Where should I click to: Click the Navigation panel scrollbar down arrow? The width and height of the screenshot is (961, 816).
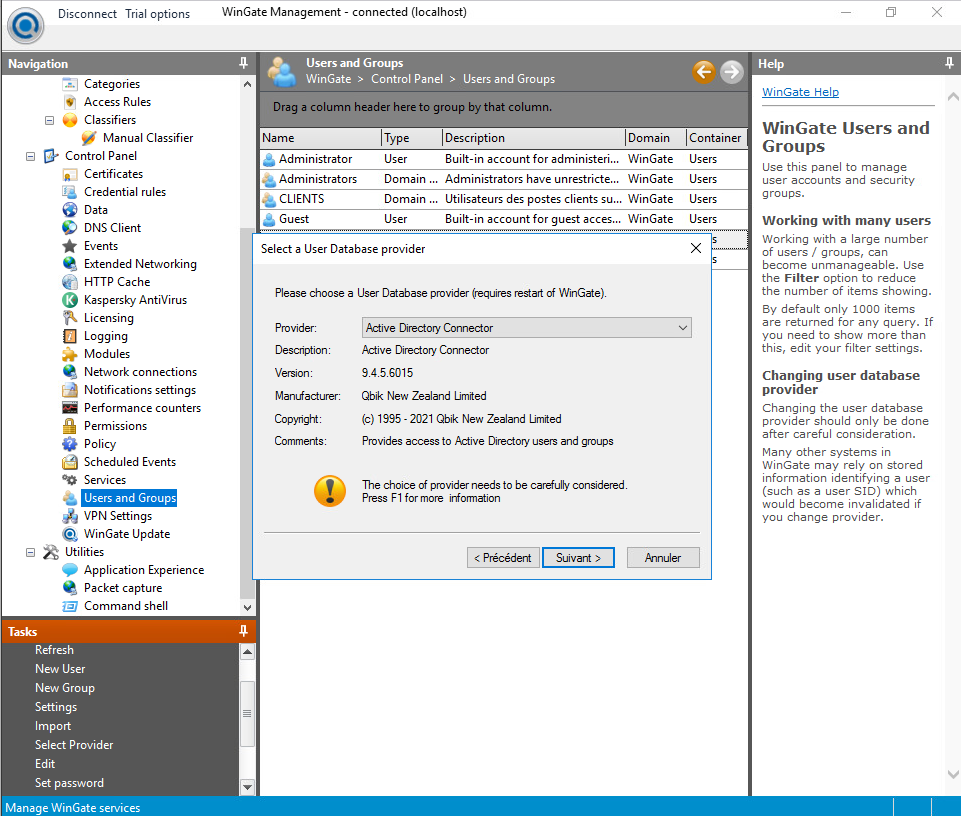(x=248, y=607)
